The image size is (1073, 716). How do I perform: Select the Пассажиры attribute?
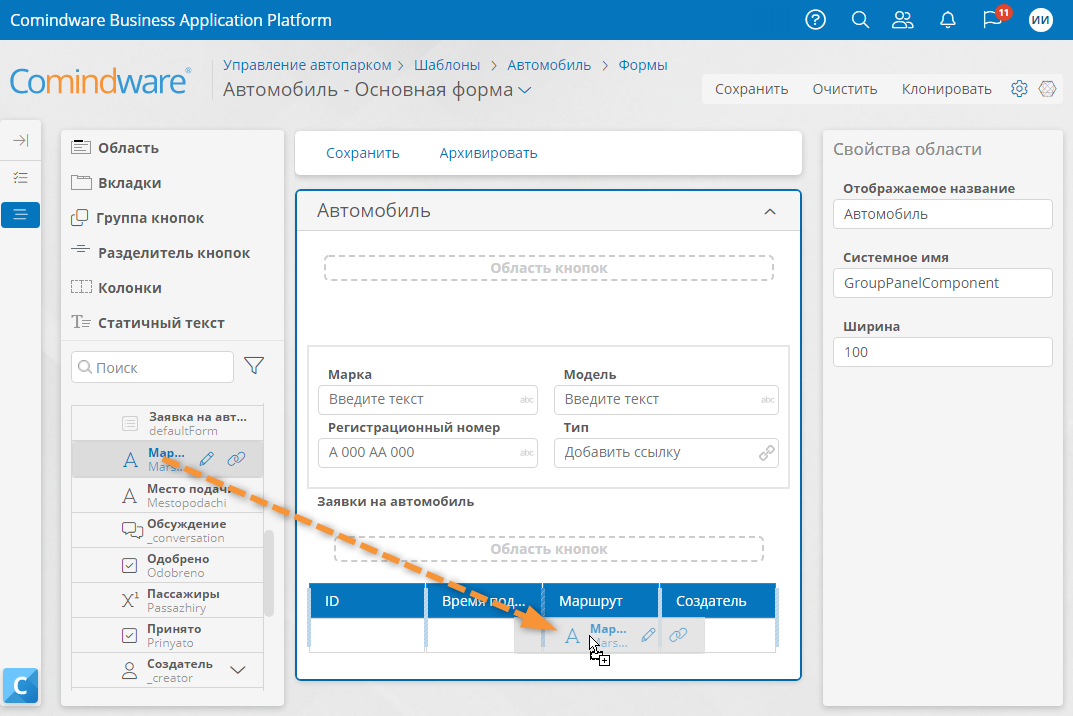[168, 600]
